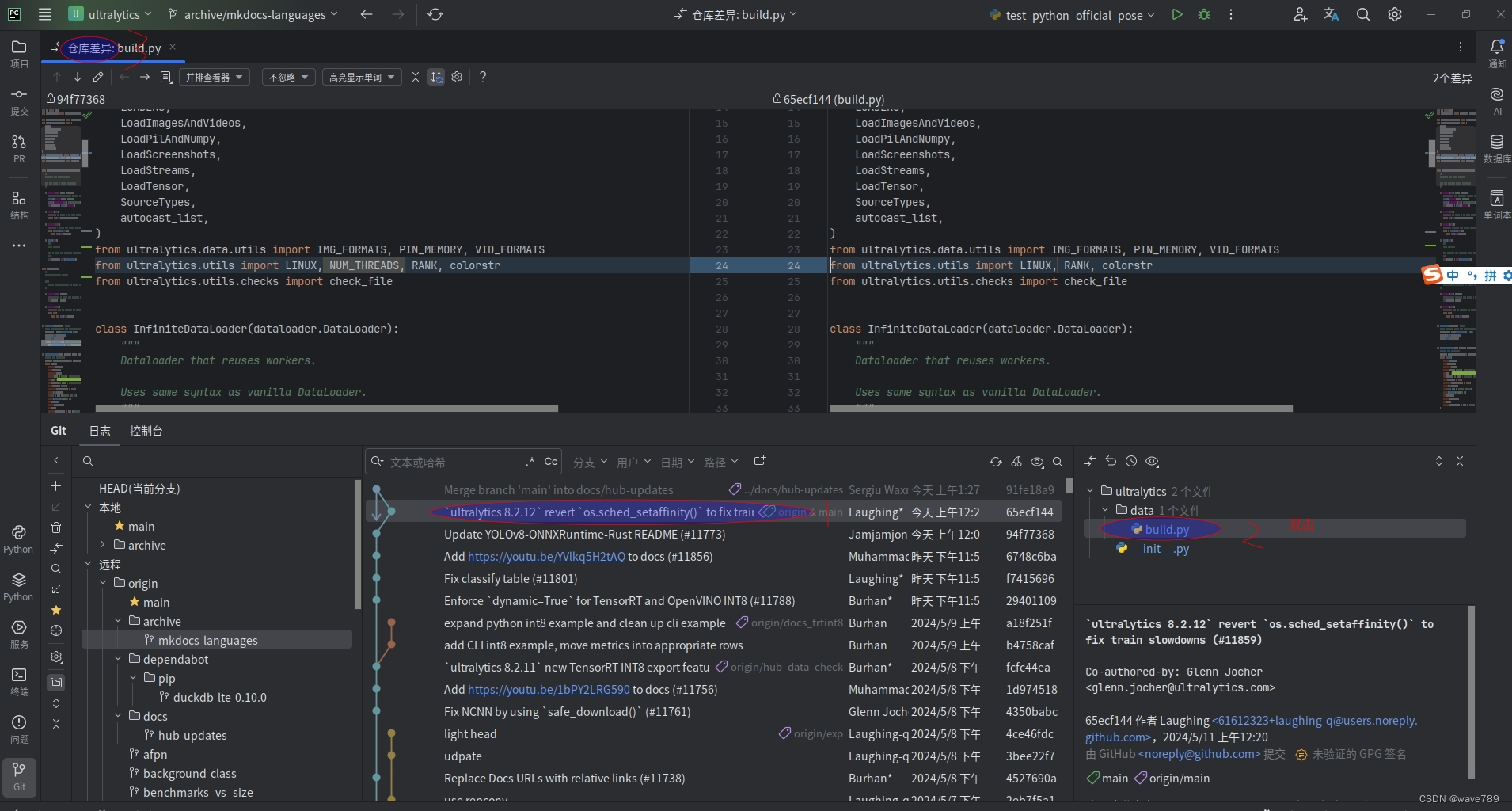Open ultralytics project dropdown in title bar
The width and height of the screenshot is (1512, 811).
pyautogui.click(x=109, y=14)
